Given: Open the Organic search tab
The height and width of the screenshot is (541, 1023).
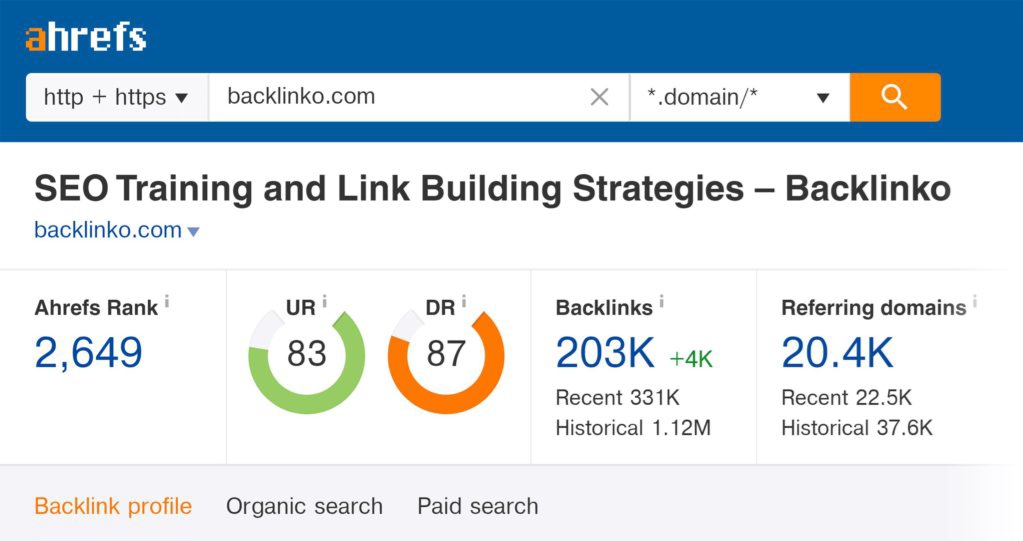Looking at the screenshot, I should pos(304,506).
